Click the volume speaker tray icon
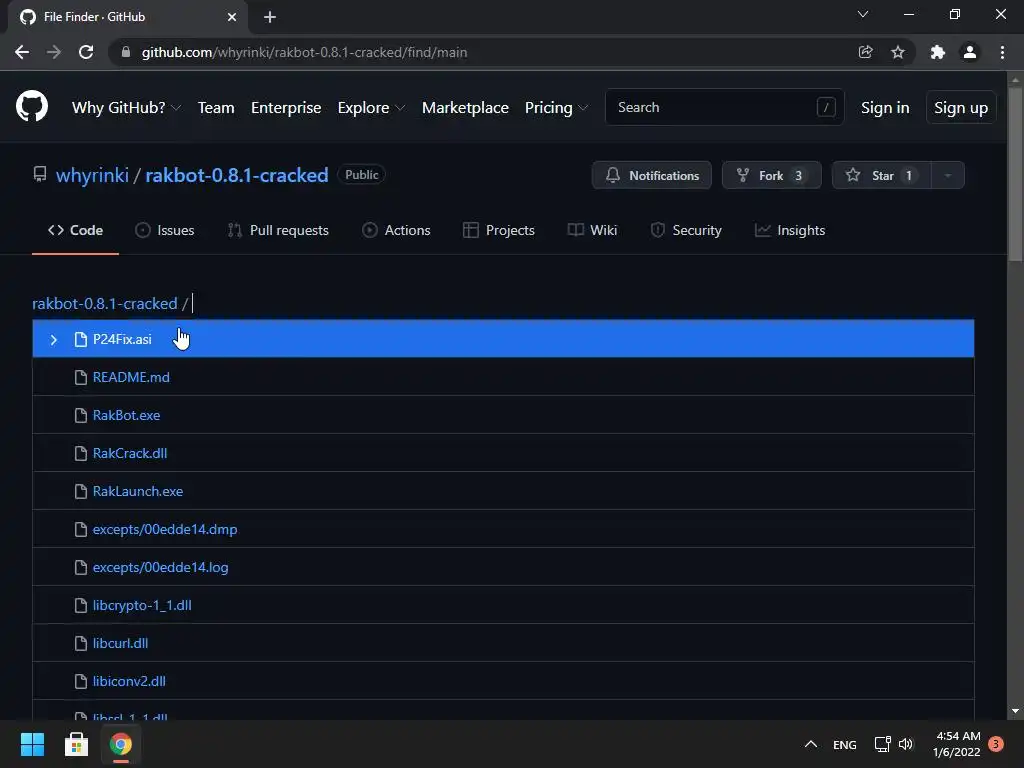This screenshot has height=768, width=1024. (906, 744)
